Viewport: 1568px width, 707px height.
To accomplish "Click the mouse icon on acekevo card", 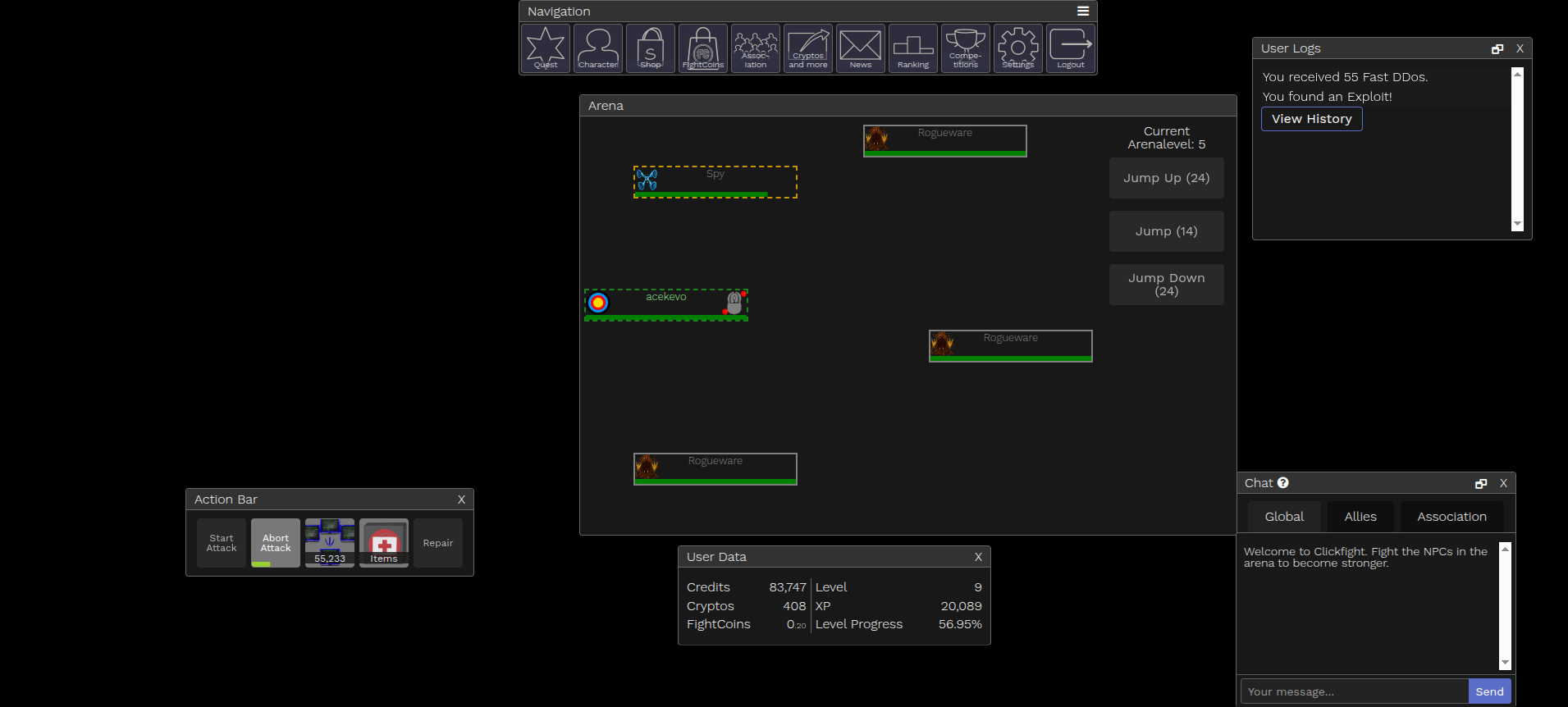I will click(734, 303).
